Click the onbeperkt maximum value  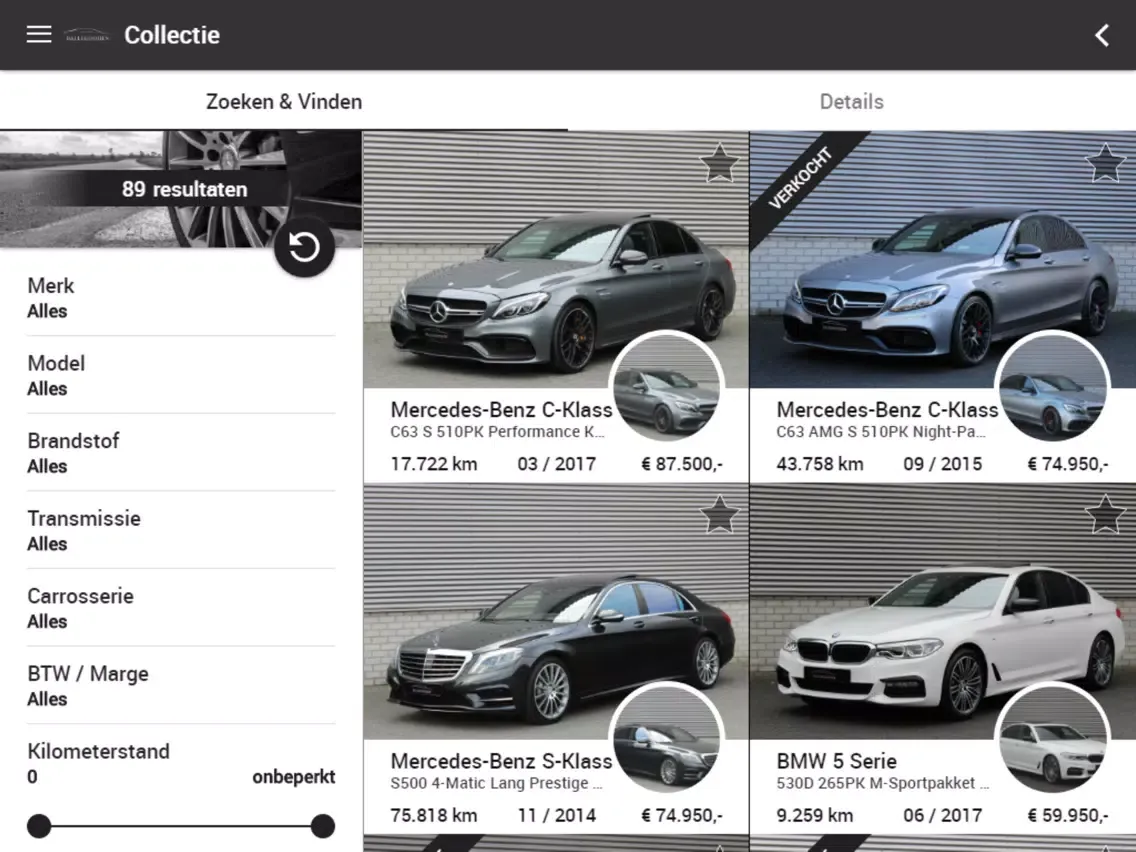293,777
